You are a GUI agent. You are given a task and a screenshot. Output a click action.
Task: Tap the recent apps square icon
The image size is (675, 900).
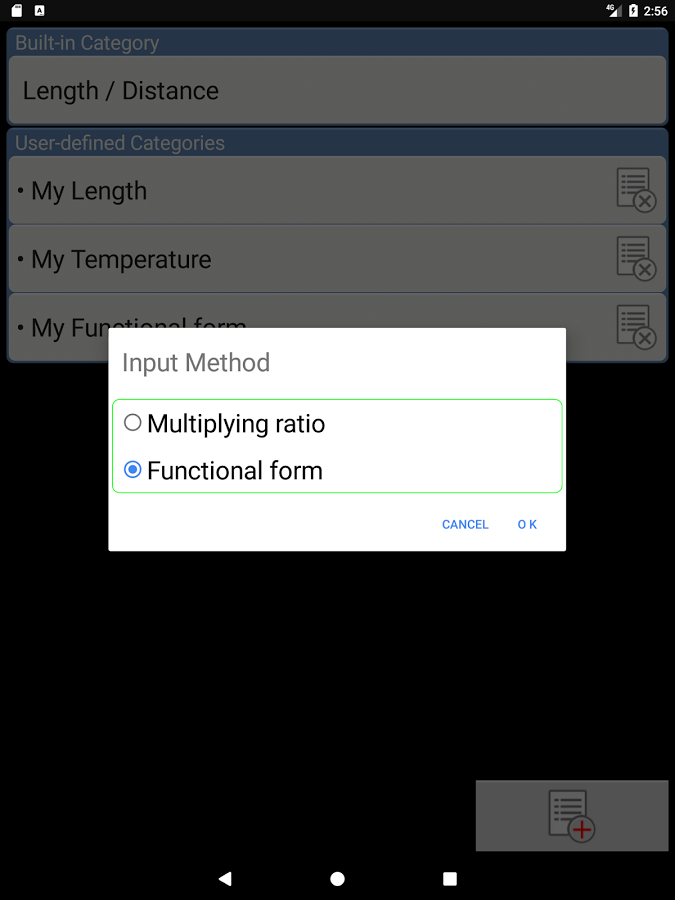[x=450, y=879]
